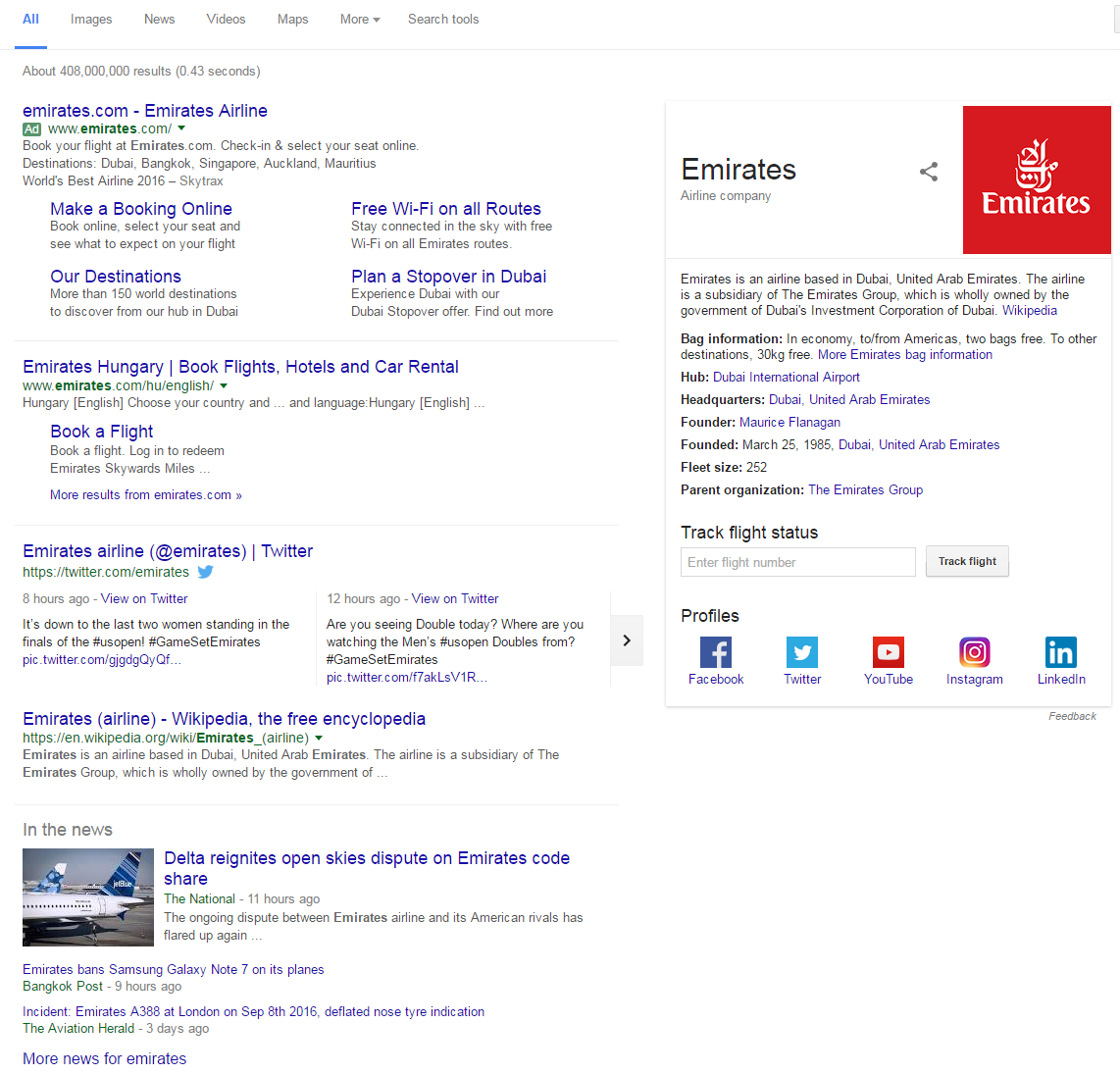Click the Enter flight number field
Viewport: 1120px width, 1074px height.
click(797, 562)
